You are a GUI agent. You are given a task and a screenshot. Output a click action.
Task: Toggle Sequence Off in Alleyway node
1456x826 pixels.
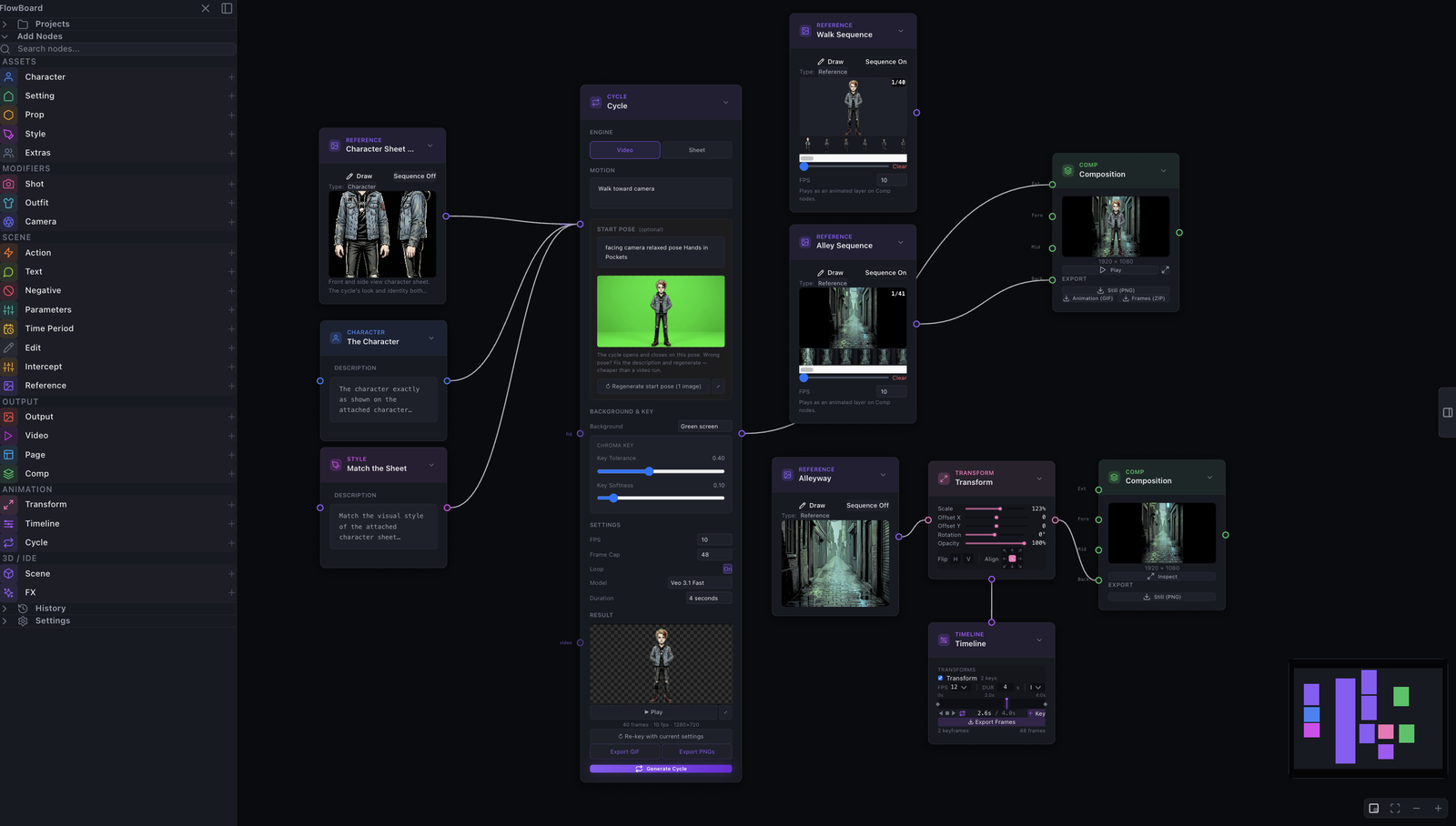pyautogui.click(x=867, y=506)
